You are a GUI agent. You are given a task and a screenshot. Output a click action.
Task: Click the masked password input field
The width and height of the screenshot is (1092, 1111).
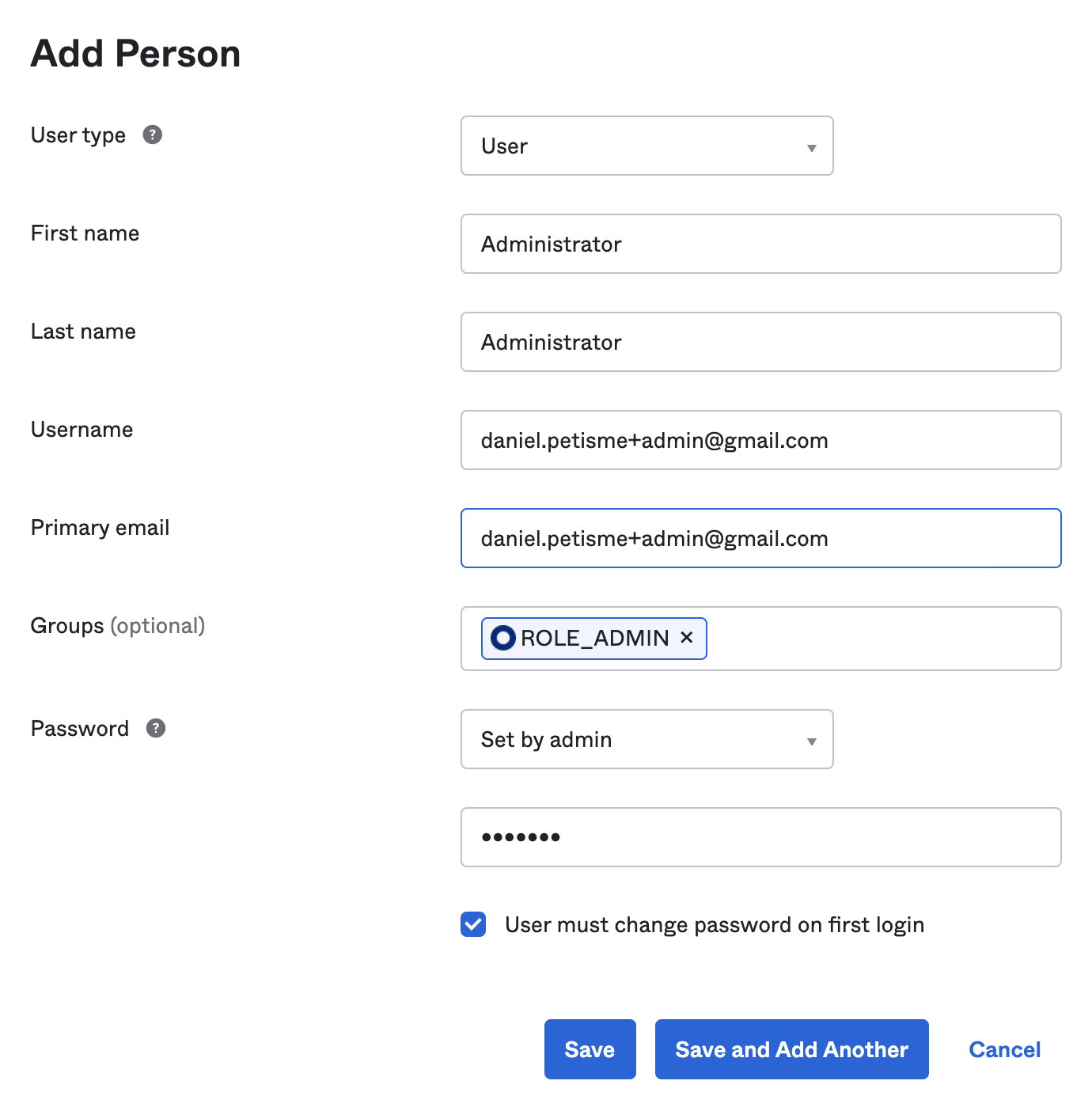[x=760, y=837]
